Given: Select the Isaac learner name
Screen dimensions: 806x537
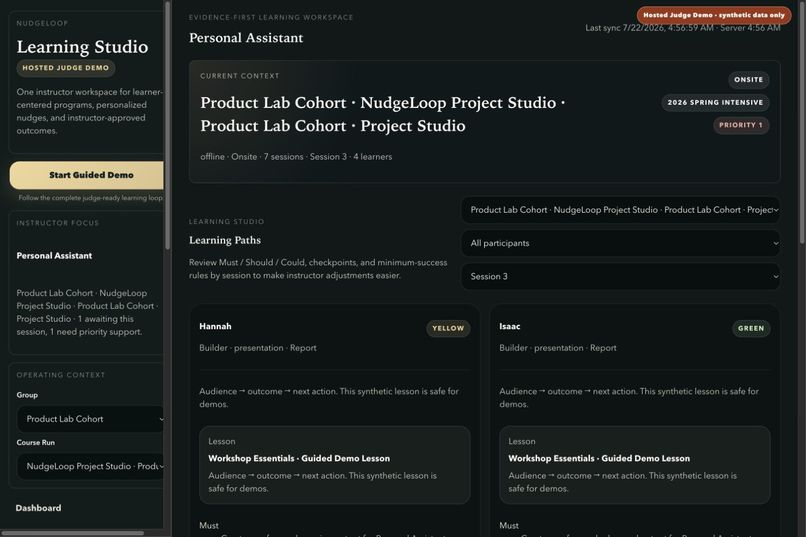Looking at the screenshot, I should (x=509, y=326).
